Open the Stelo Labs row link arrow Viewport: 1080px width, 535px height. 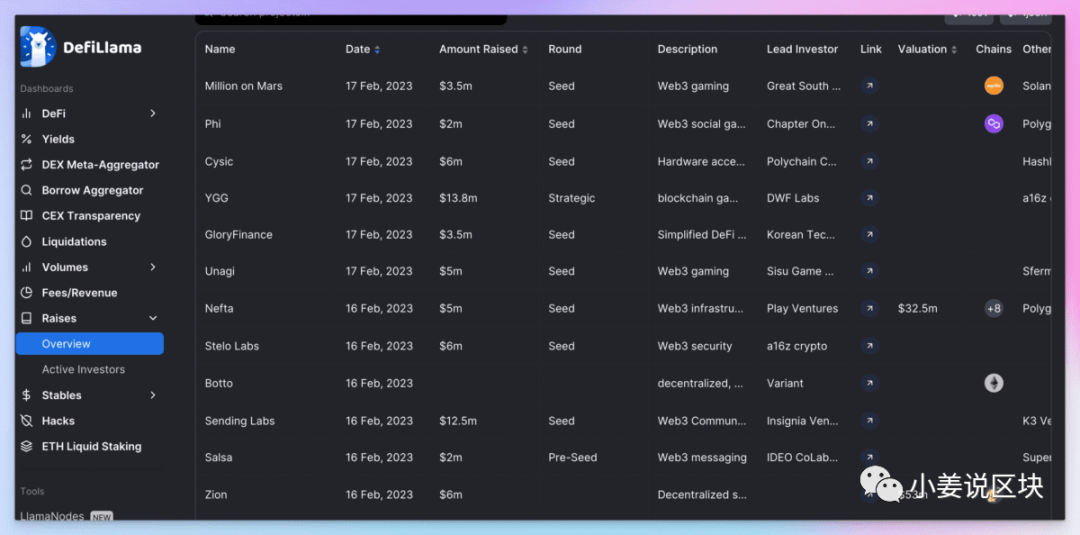click(870, 346)
